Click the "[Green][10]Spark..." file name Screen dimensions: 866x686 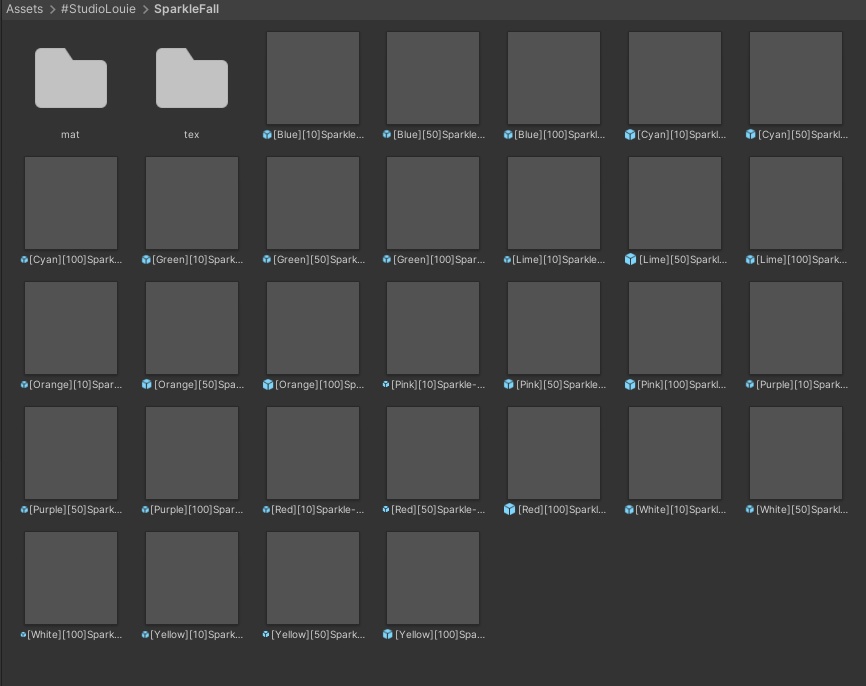[198, 260]
